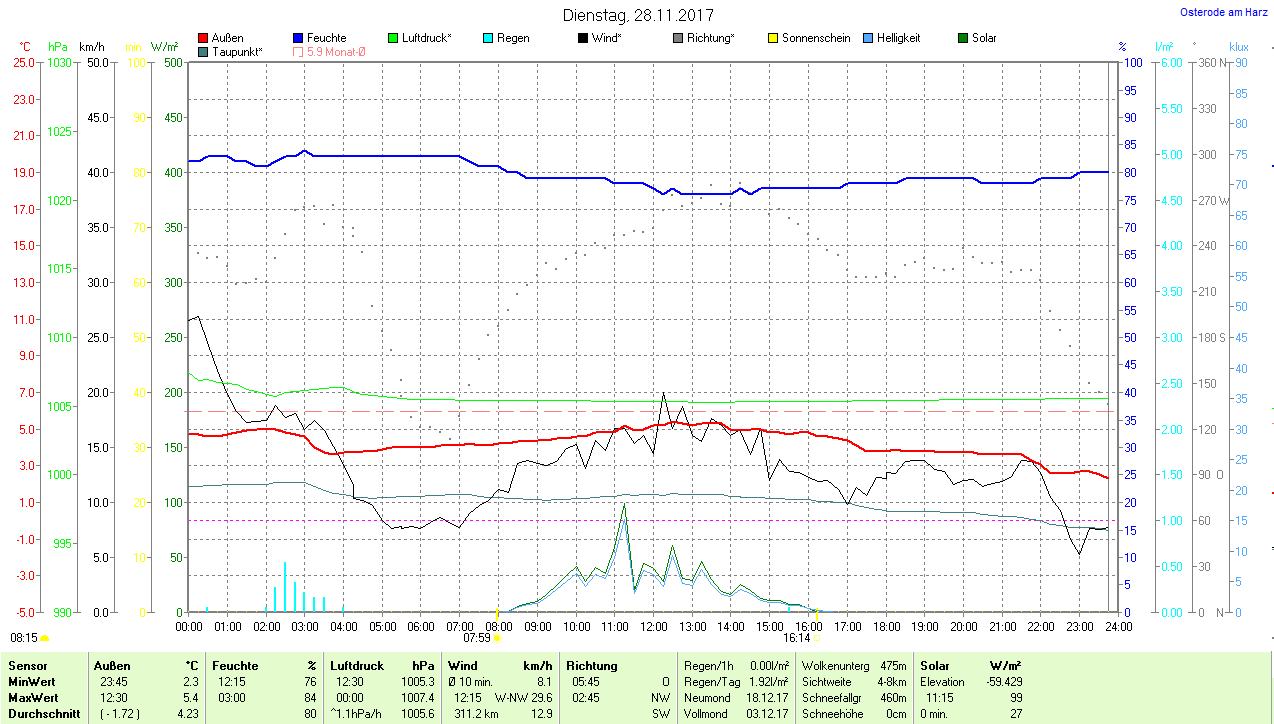Click the blue Feuchte legend swatch
The height and width of the screenshot is (724, 1274).
point(299,38)
